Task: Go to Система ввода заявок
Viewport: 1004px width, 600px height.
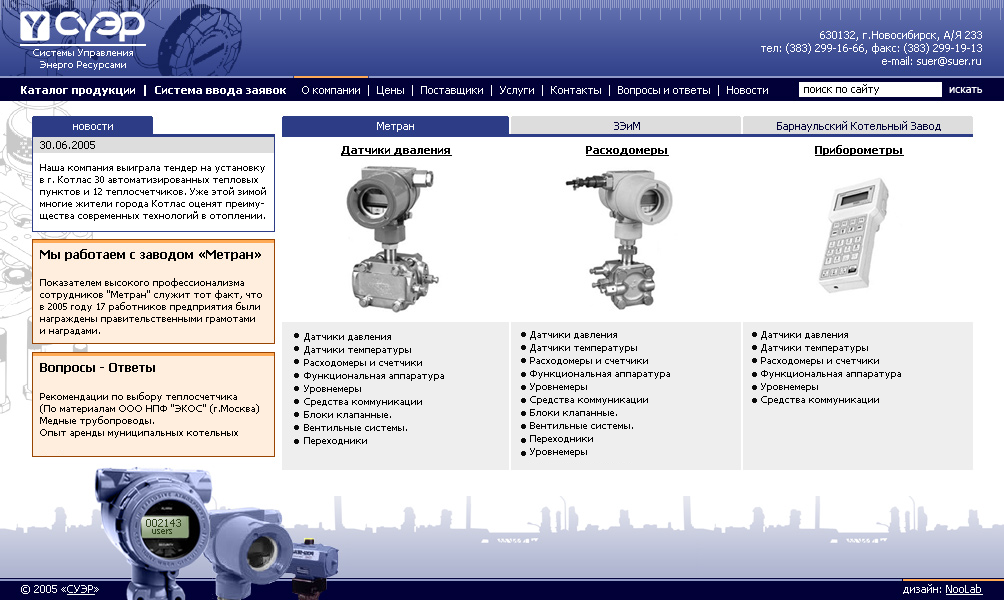Action: coord(220,90)
